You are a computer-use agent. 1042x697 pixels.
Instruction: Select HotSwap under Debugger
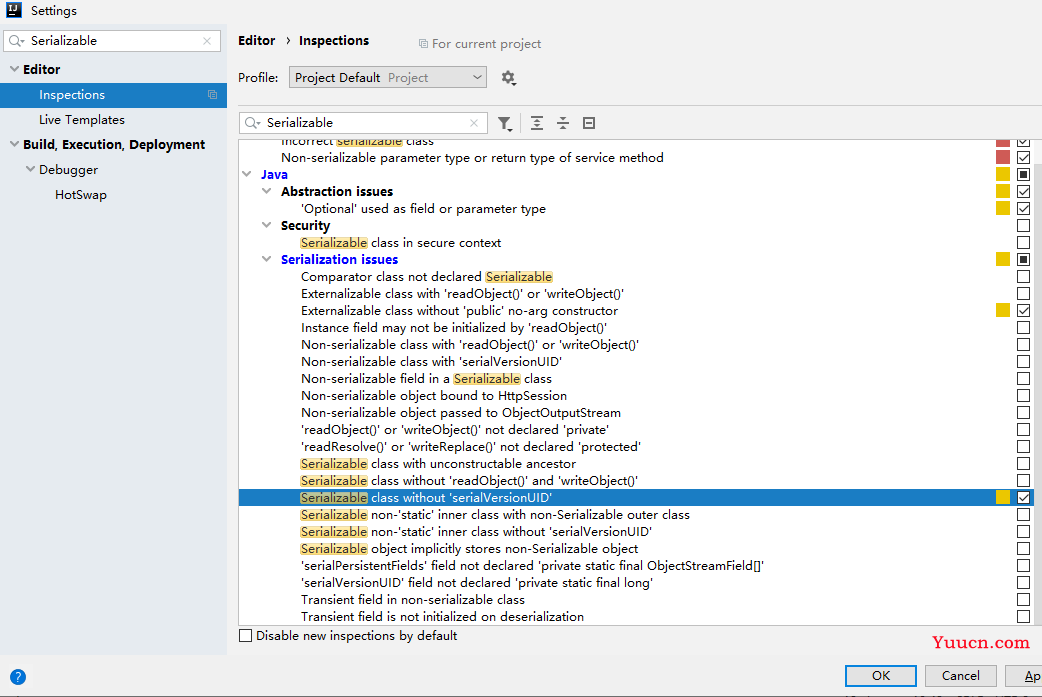pos(81,195)
